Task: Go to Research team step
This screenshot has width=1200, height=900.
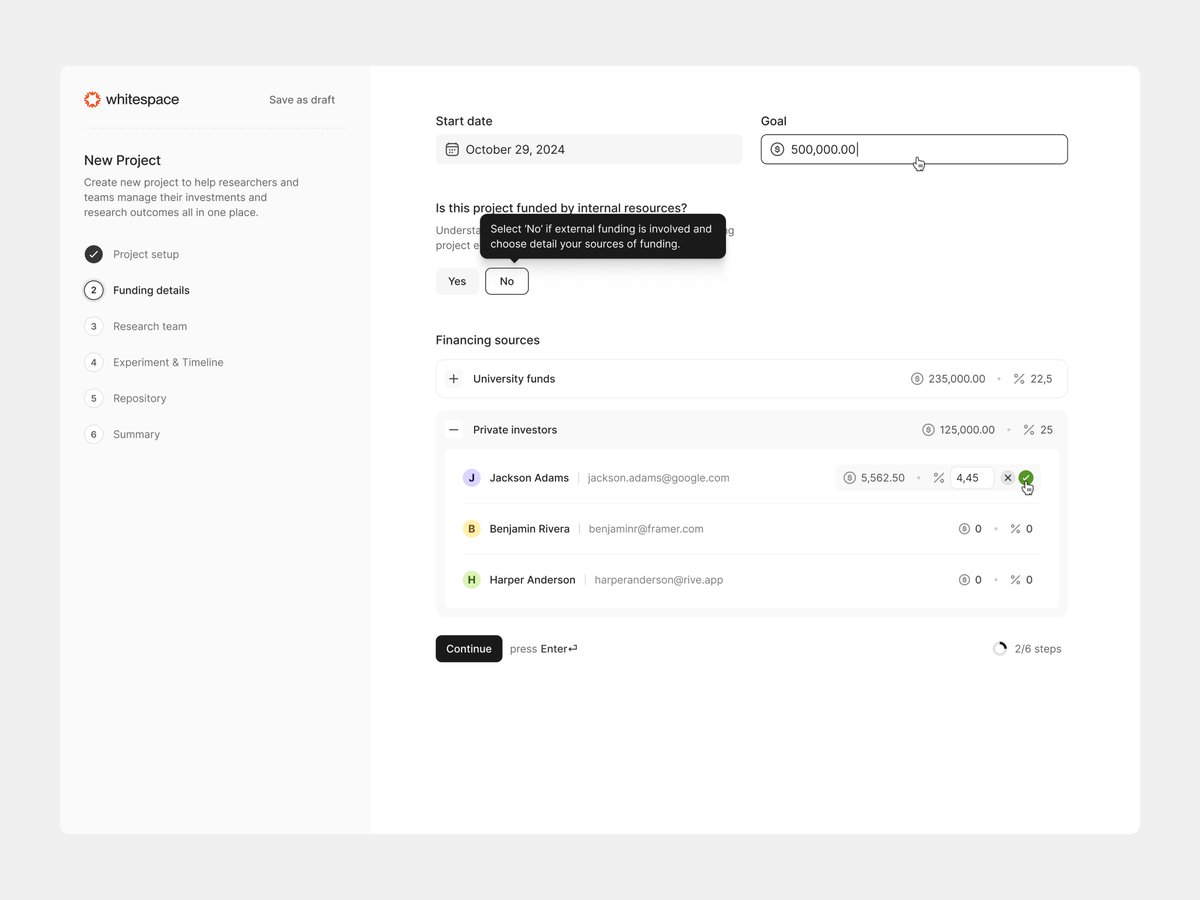Action: pos(149,326)
